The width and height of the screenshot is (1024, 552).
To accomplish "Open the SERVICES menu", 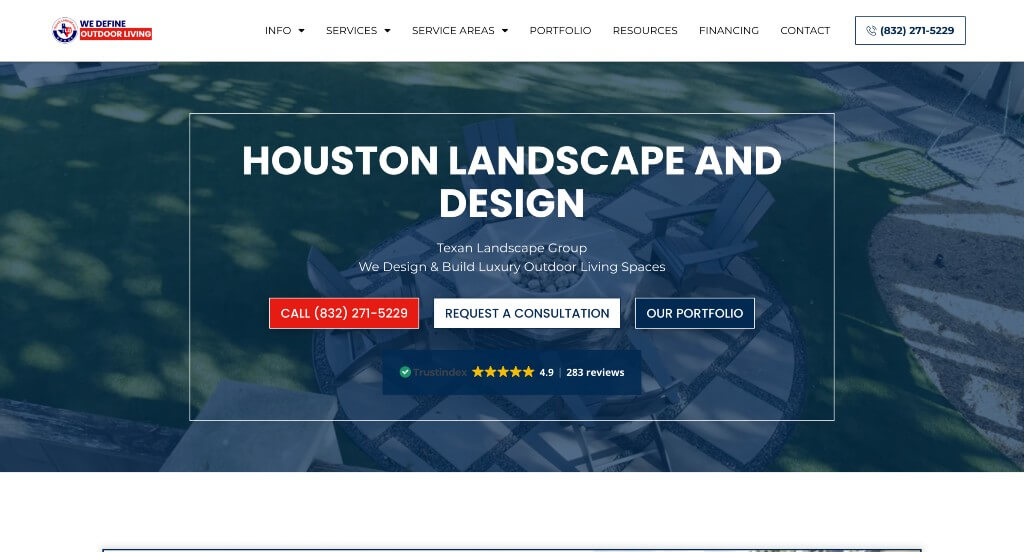I will point(351,31).
